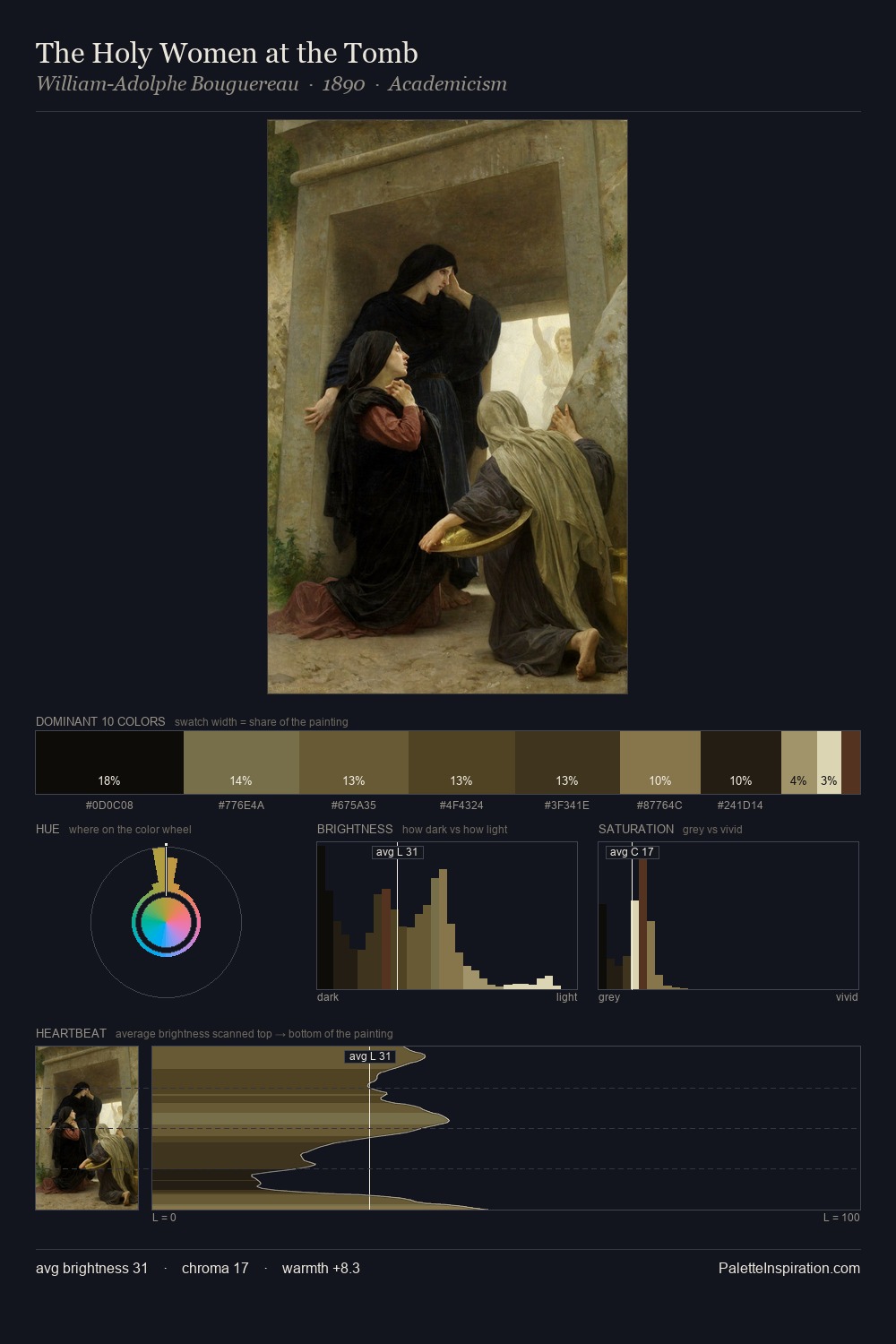Viewport: 896px width, 1344px height.
Task: Click 'avg brightness 31' in footer
Action: click(x=91, y=1268)
